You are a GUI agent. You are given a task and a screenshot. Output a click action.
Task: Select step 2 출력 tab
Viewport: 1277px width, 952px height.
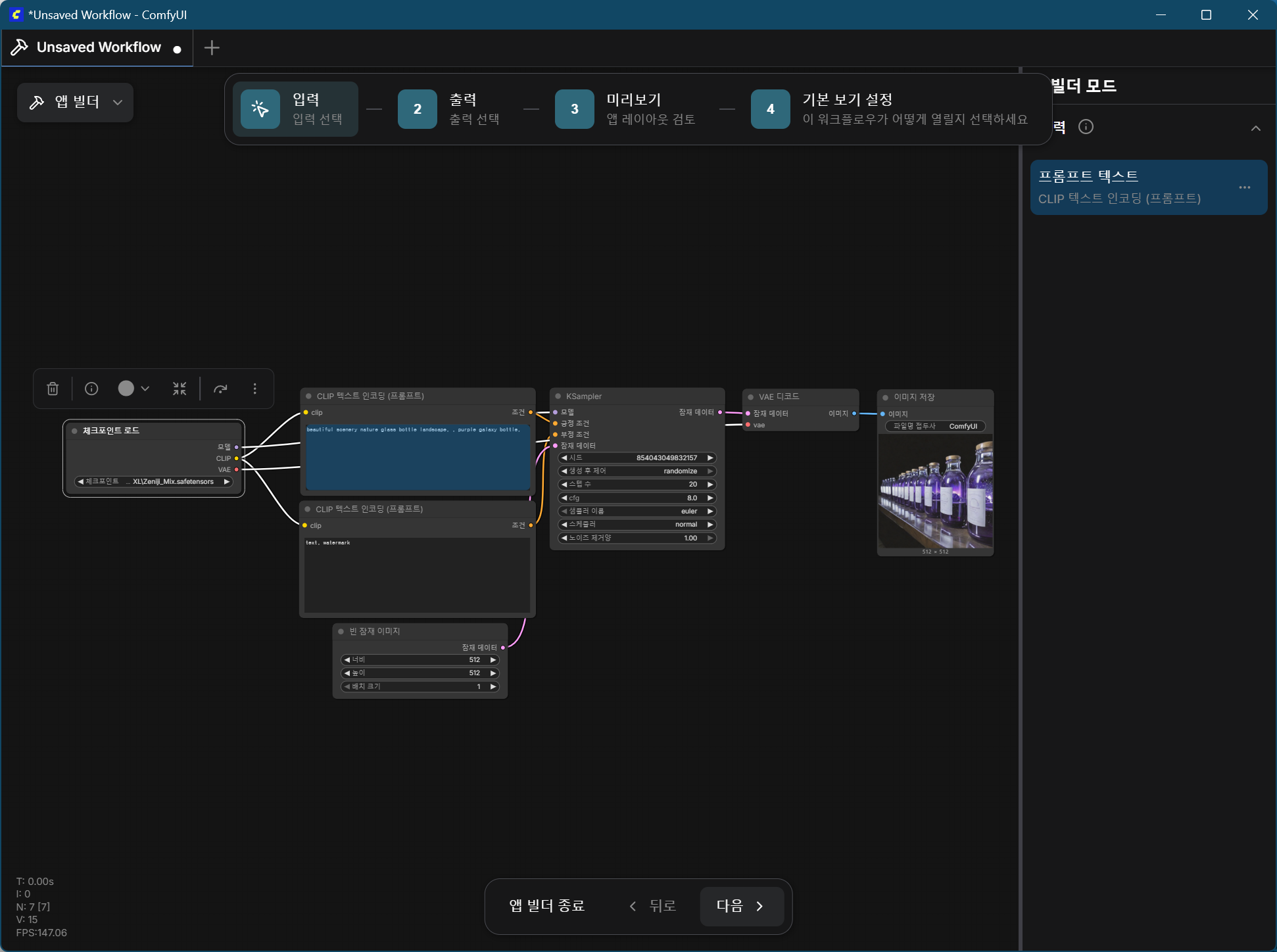coord(449,109)
